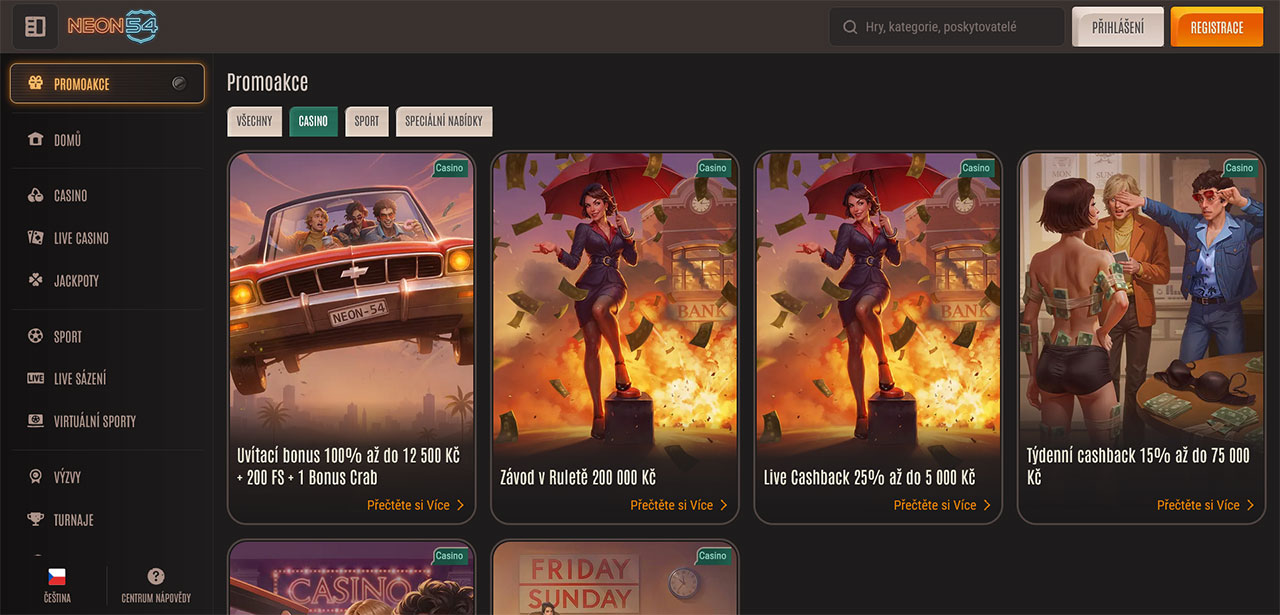This screenshot has height=615, width=1280.
Task: Show the Všechny promotions tab
Action: 254,121
